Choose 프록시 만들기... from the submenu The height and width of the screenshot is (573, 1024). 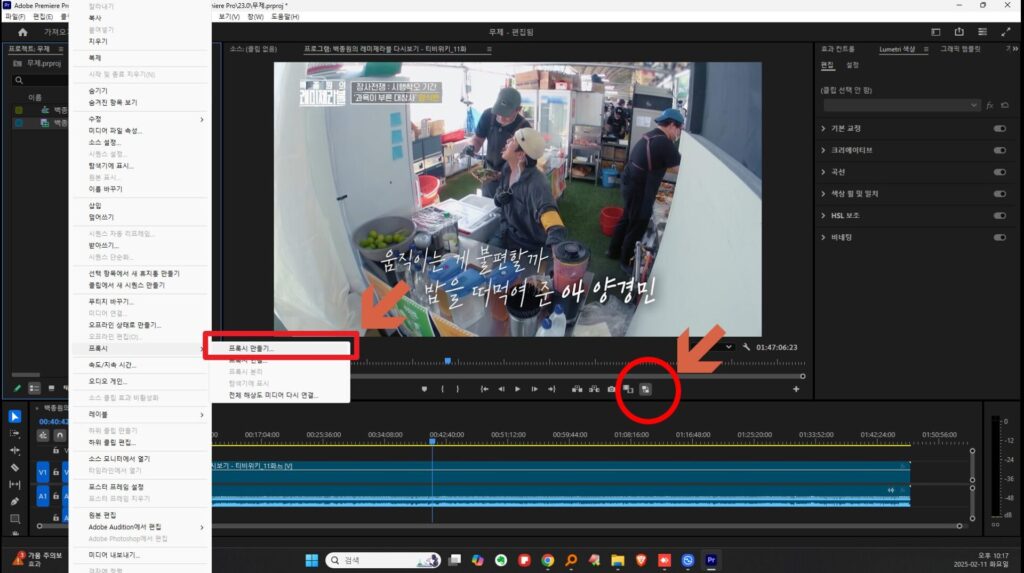point(252,349)
